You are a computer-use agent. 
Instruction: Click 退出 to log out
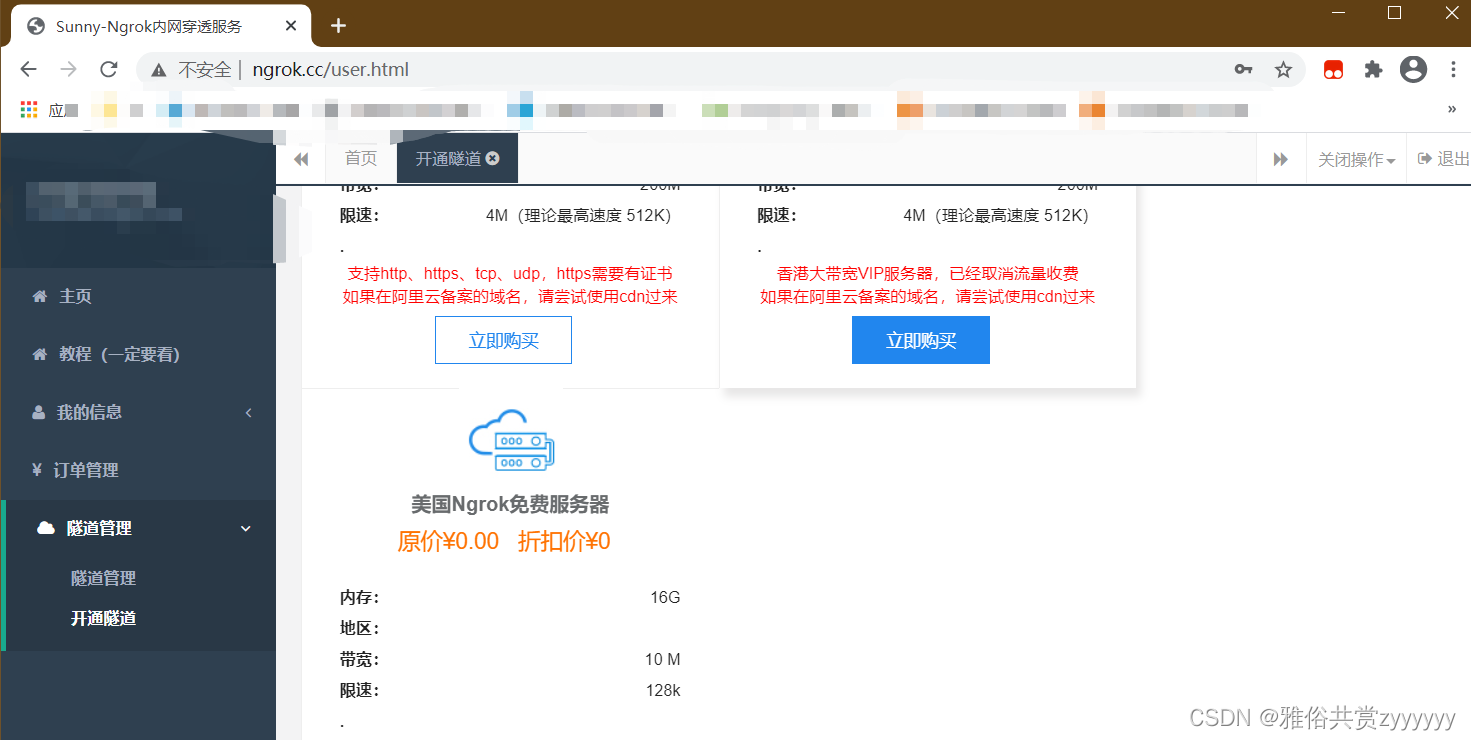click(1443, 159)
